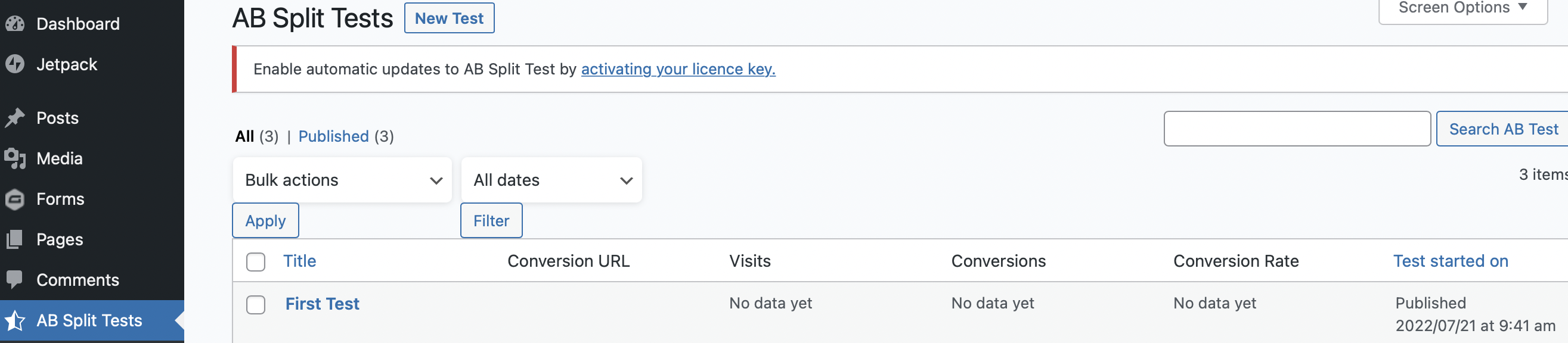1568x343 pixels.
Task: Click the Posts pushpin icon
Action: pyautogui.click(x=15, y=117)
